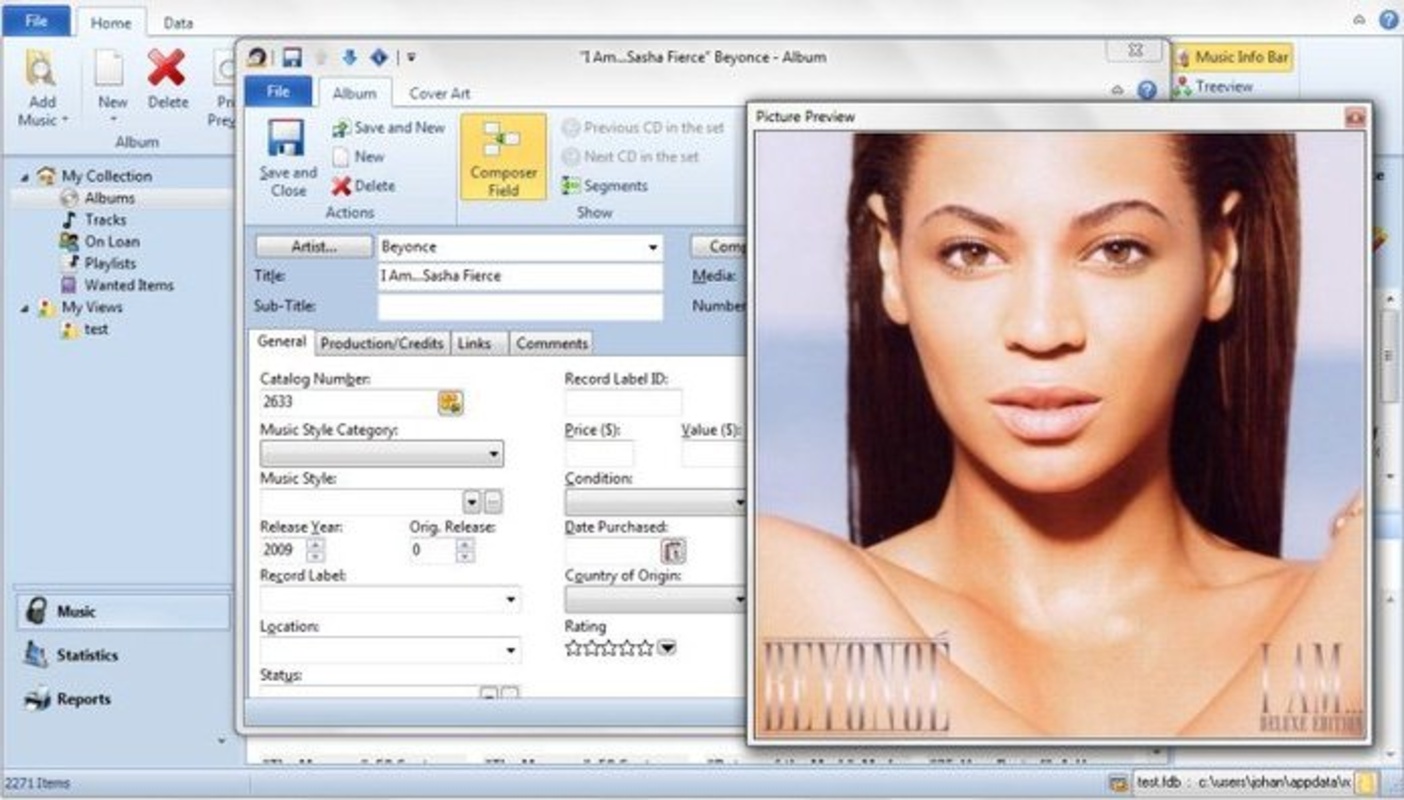Screen dimensions: 1404x800
Task: Click the large Save and Close icon
Action: (x=288, y=139)
